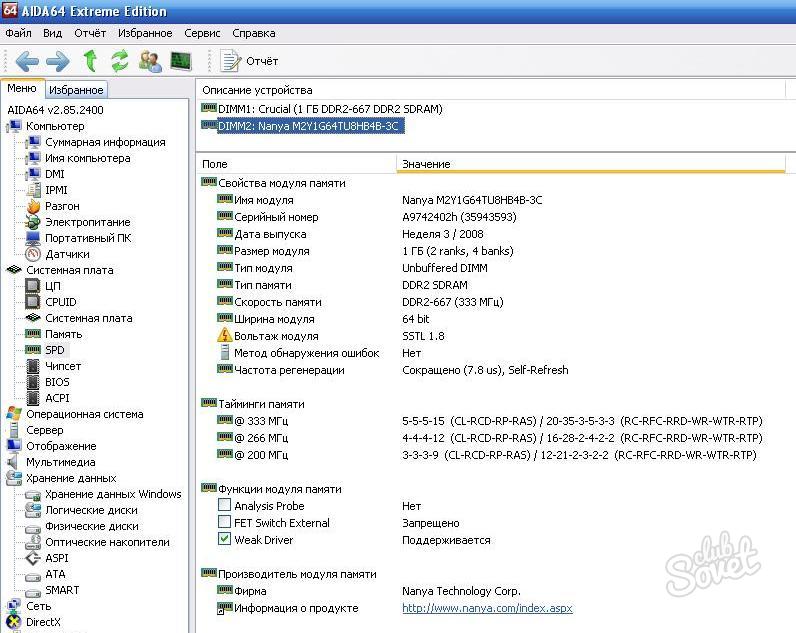Click the Forward arrow toolbar icon

click(x=58, y=61)
